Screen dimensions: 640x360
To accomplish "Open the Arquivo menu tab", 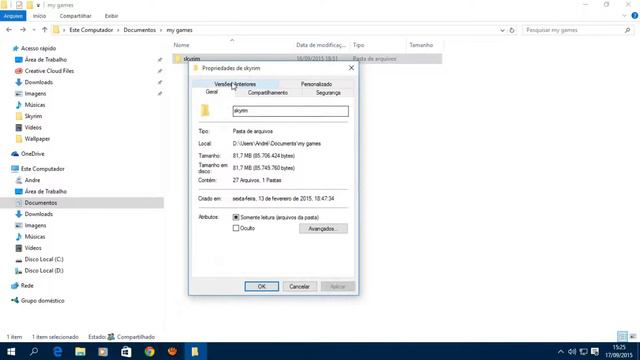I will [13, 16].
